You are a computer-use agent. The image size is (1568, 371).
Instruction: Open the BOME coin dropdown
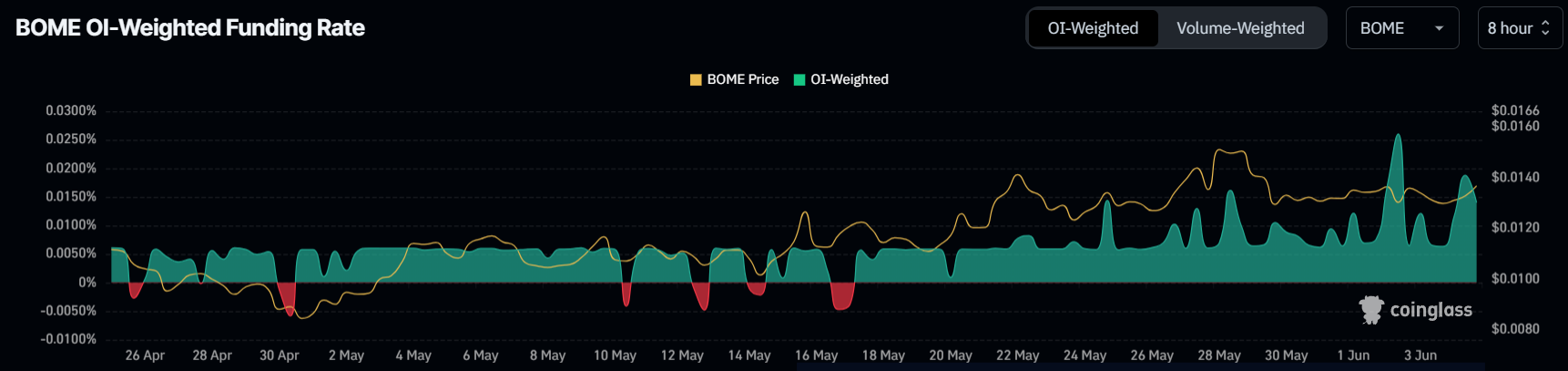coord(1402,28)
